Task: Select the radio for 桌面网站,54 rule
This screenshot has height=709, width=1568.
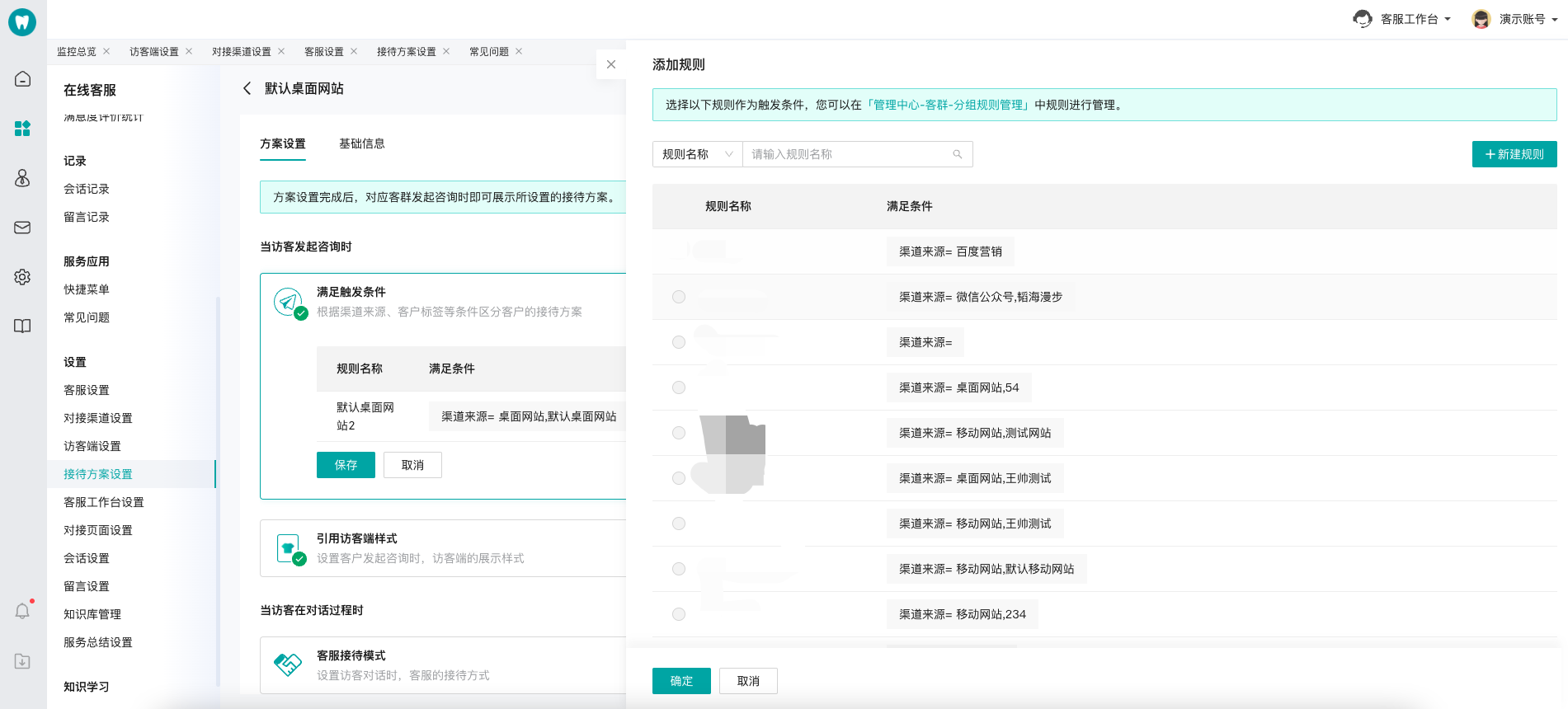Action: point(679,387)
